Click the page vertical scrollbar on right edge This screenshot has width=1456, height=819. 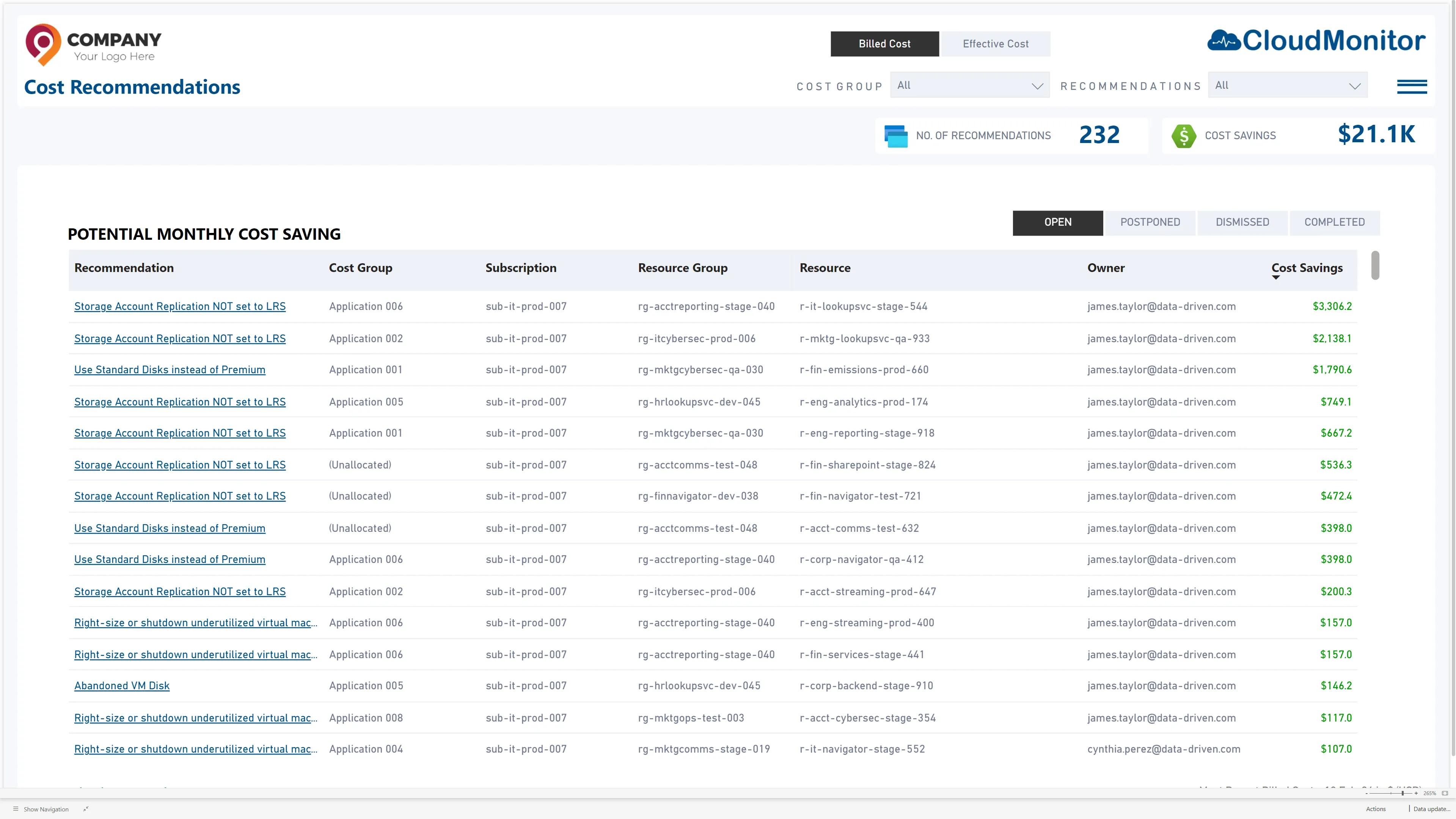click(x=1453, y=379)
